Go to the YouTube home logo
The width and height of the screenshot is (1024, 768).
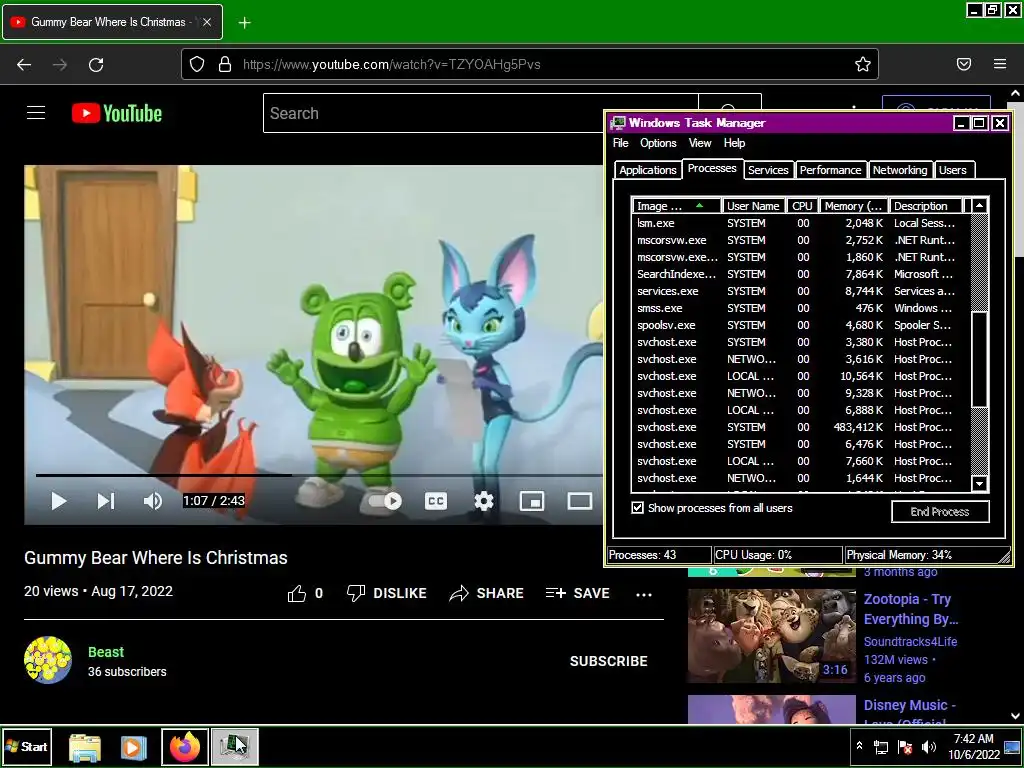pyautogui.click(x=117, y=113)
